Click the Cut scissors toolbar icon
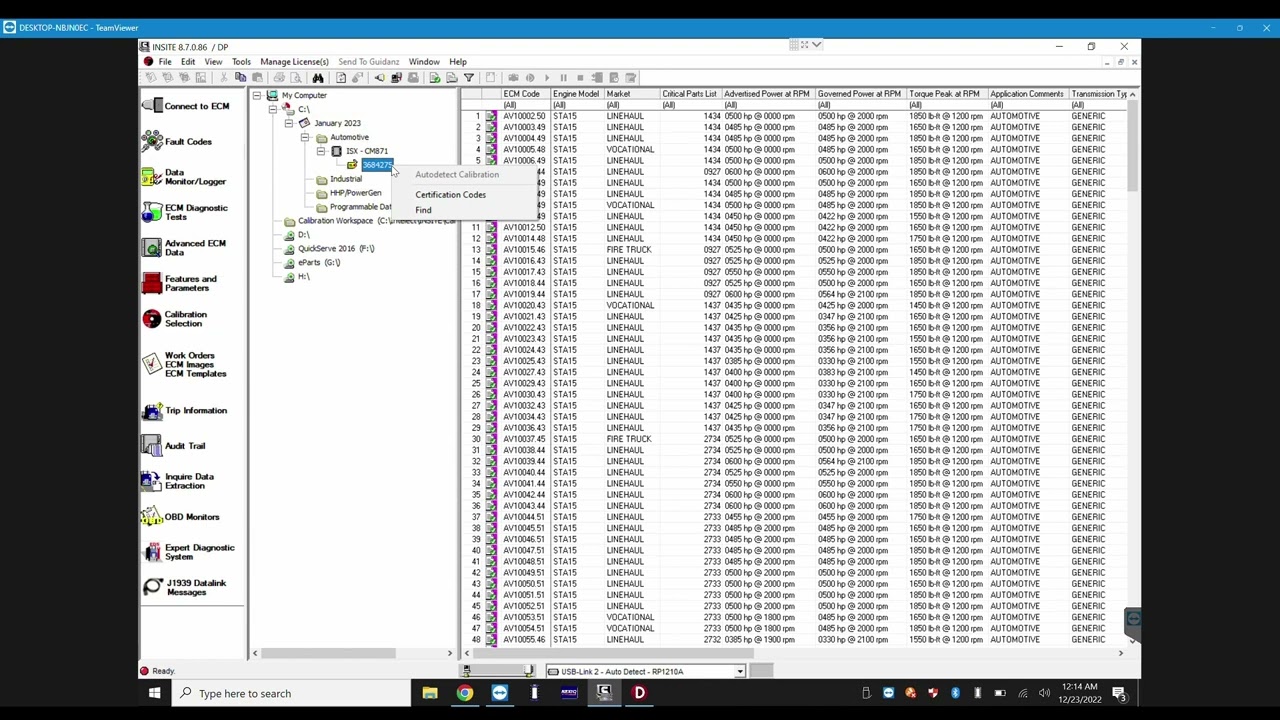 224,78
